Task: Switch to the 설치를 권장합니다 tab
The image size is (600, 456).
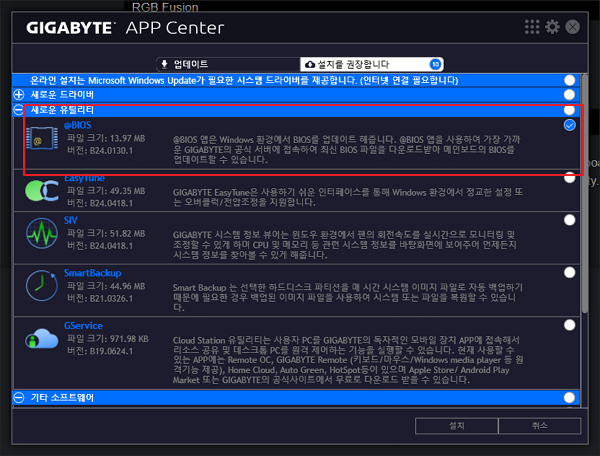Action: coord(372,64)
